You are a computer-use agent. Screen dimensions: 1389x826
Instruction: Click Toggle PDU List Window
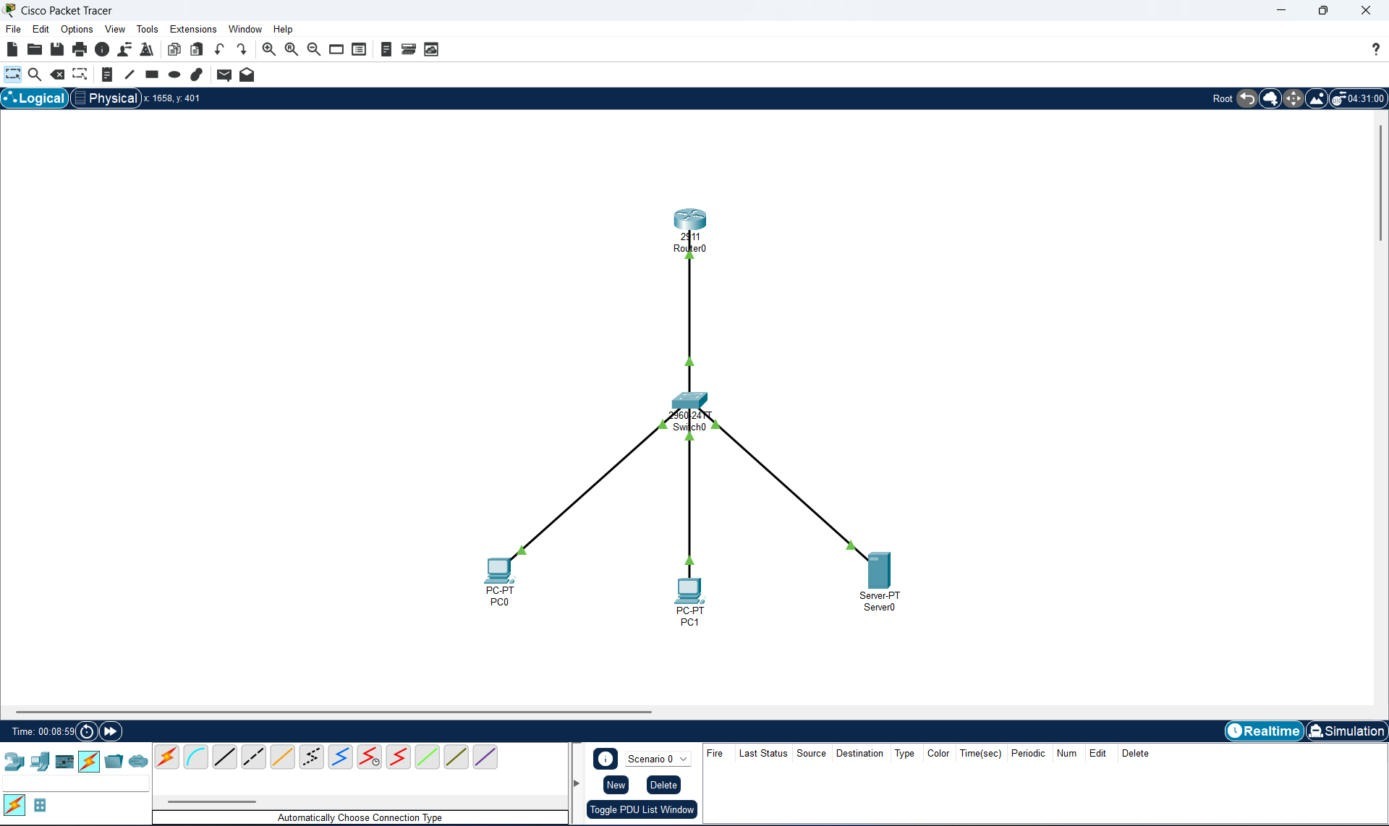(x=641, y=809)
